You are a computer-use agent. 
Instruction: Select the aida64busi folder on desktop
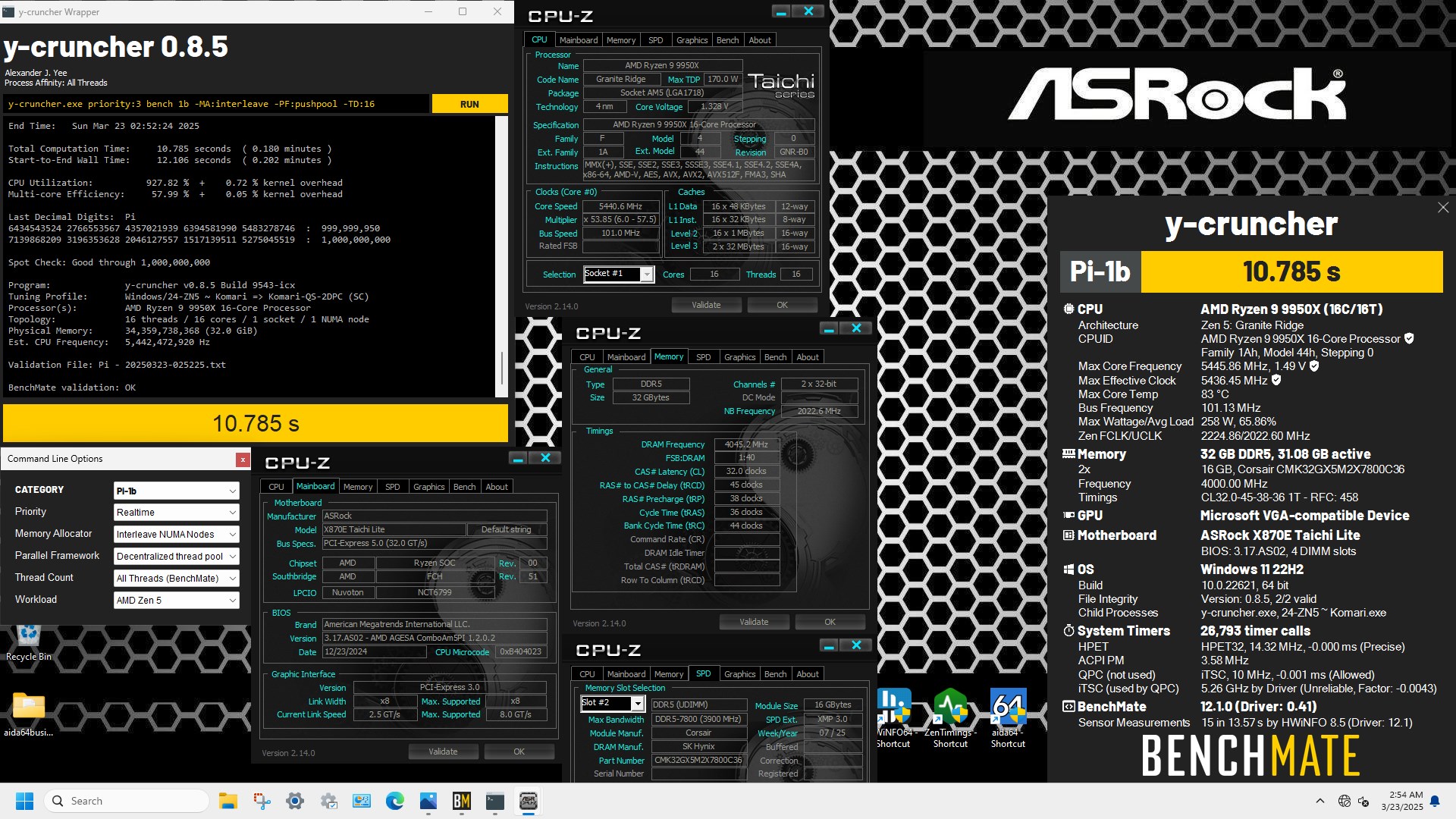pos(29,714)
